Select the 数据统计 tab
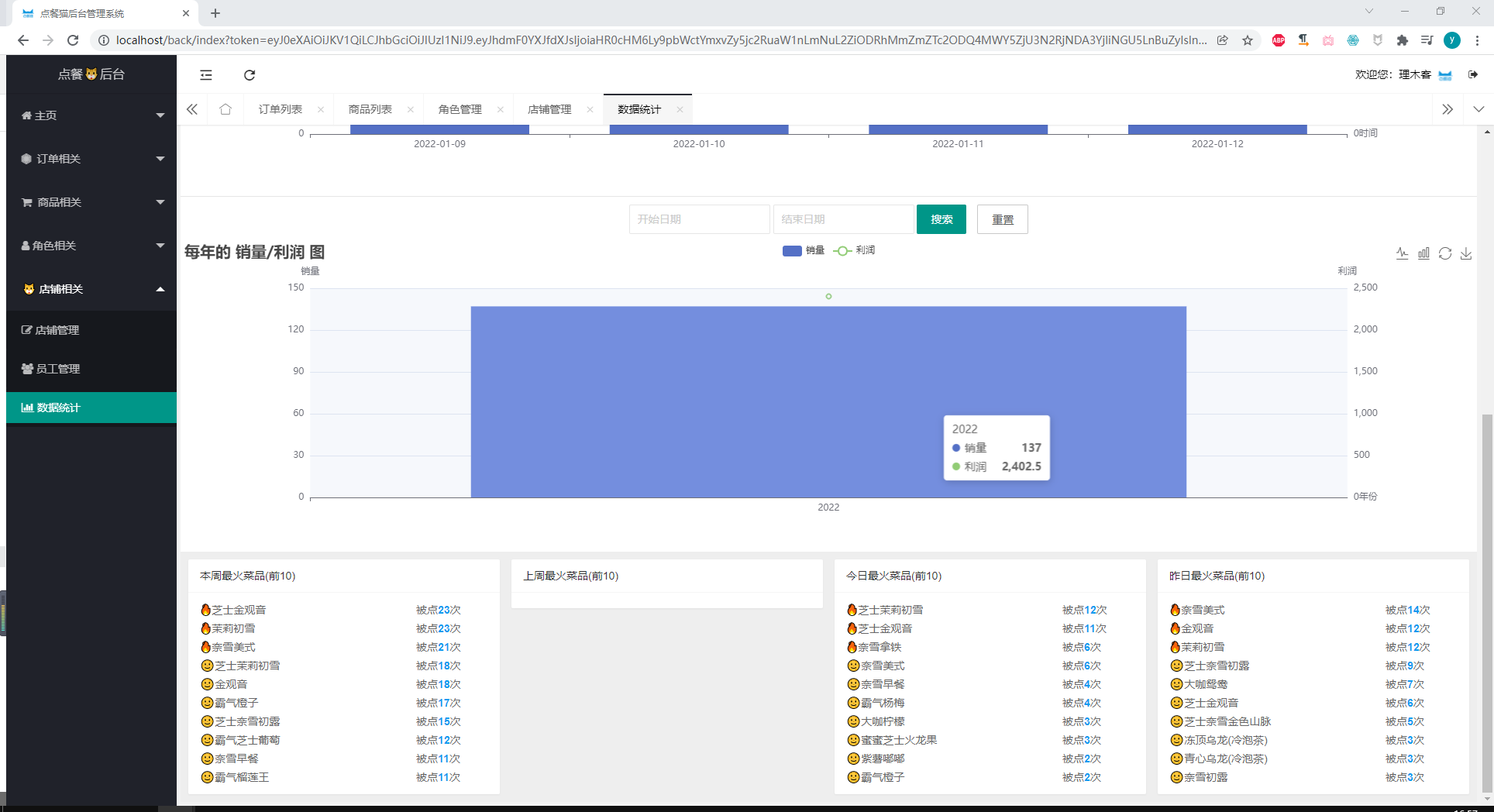This screenshot has height=812, width=1494. tap(639, 109)
